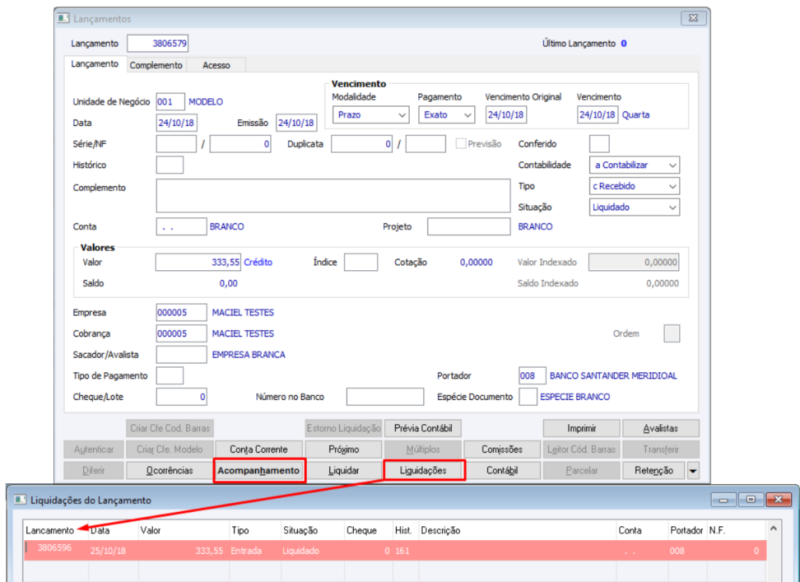Viewport: 800px width, 582px height.
Task: Click the Comissões button
Action: tap(502, 449)
